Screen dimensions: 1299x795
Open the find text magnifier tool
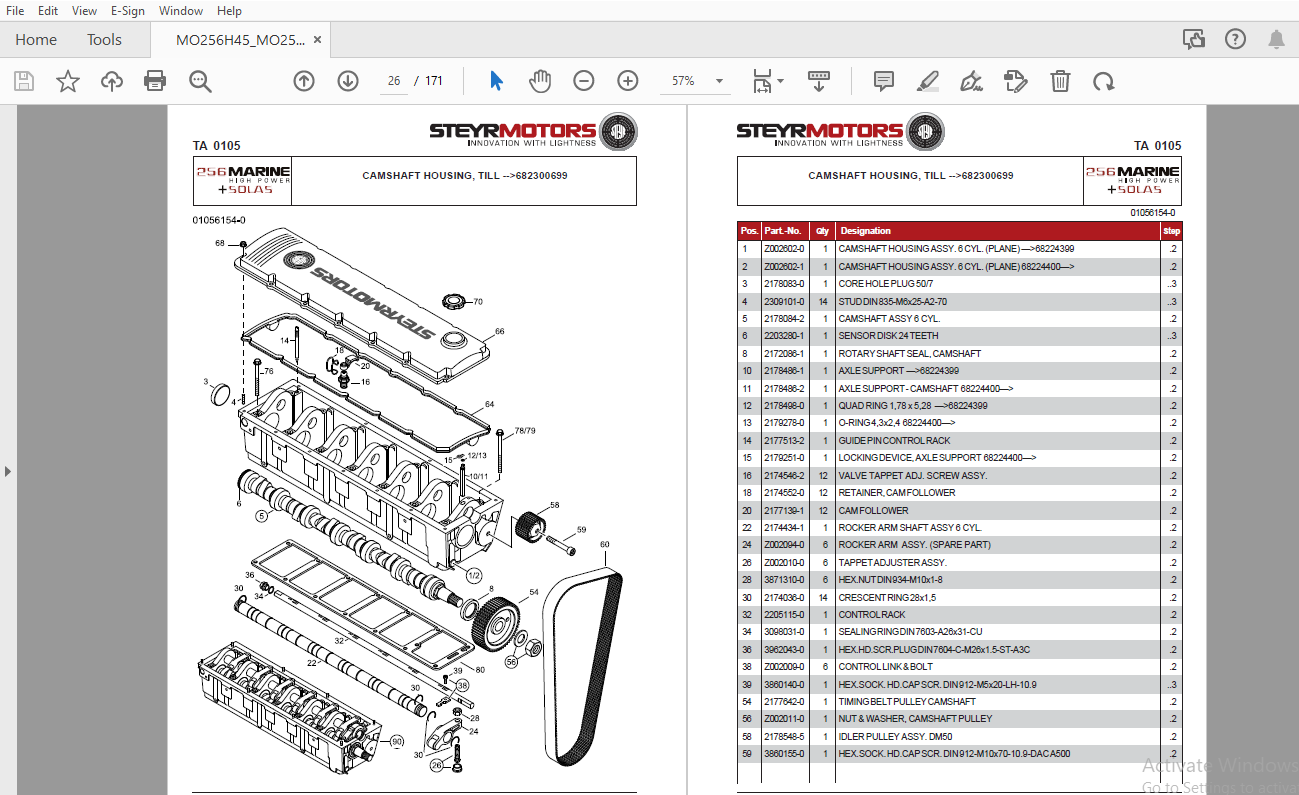[200, 81]
